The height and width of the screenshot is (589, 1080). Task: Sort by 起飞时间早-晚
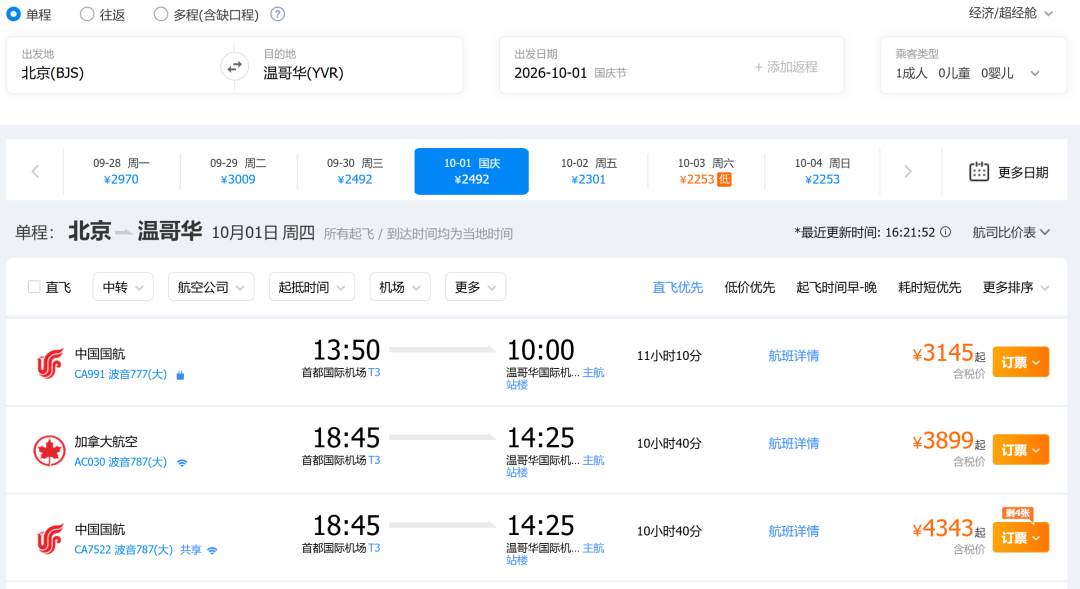[836, 287]
